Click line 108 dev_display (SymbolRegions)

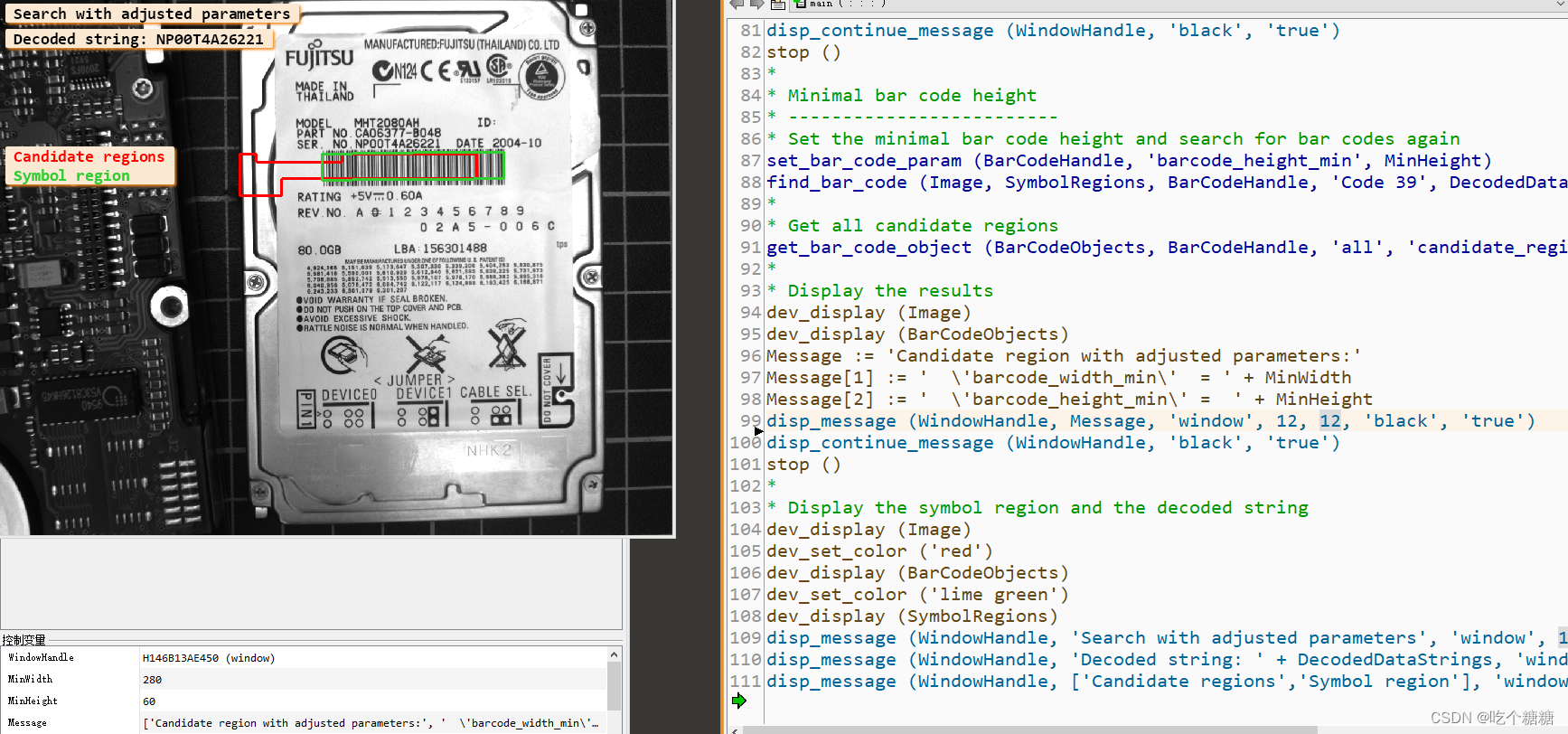click(913, 616)
